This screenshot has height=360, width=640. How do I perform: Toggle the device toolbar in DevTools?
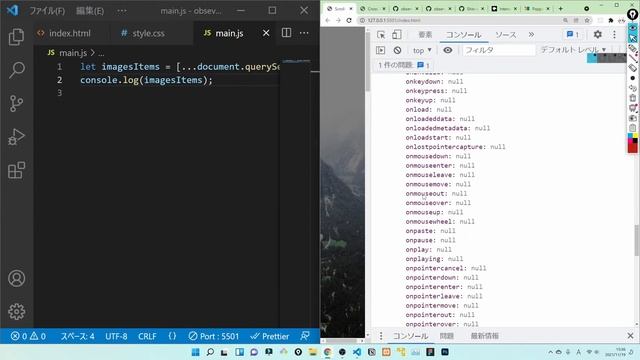tap(396, 35)
